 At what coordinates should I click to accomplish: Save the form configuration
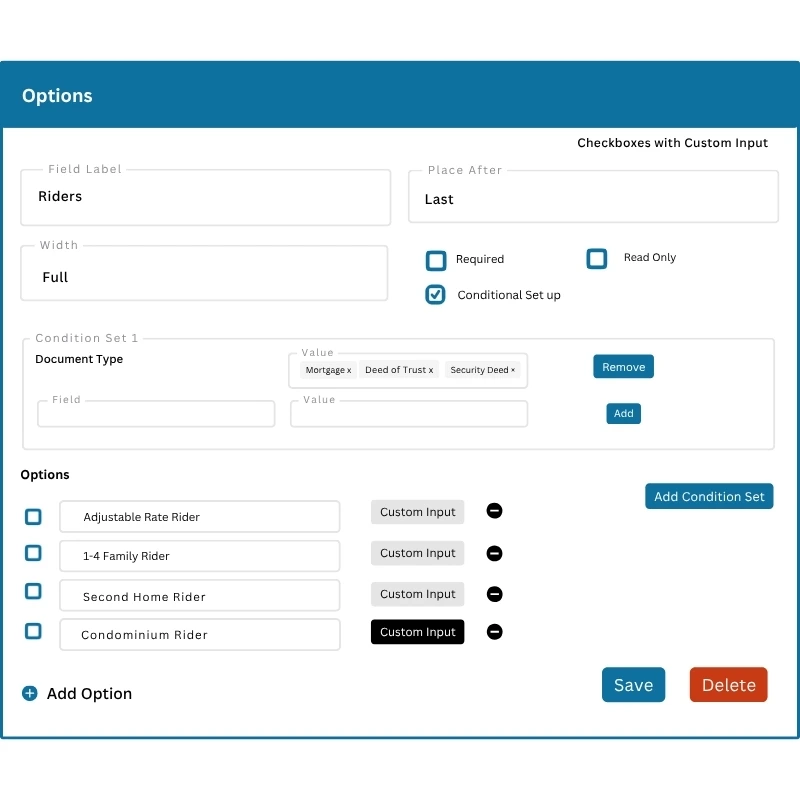(x=633, y=685)
